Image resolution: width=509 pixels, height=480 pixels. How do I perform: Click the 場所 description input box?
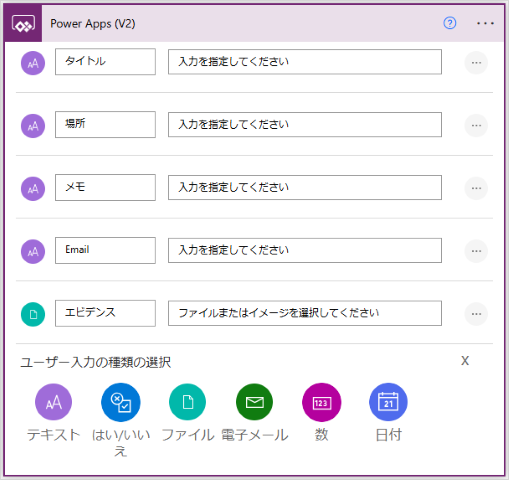click(x=305, y=125)
